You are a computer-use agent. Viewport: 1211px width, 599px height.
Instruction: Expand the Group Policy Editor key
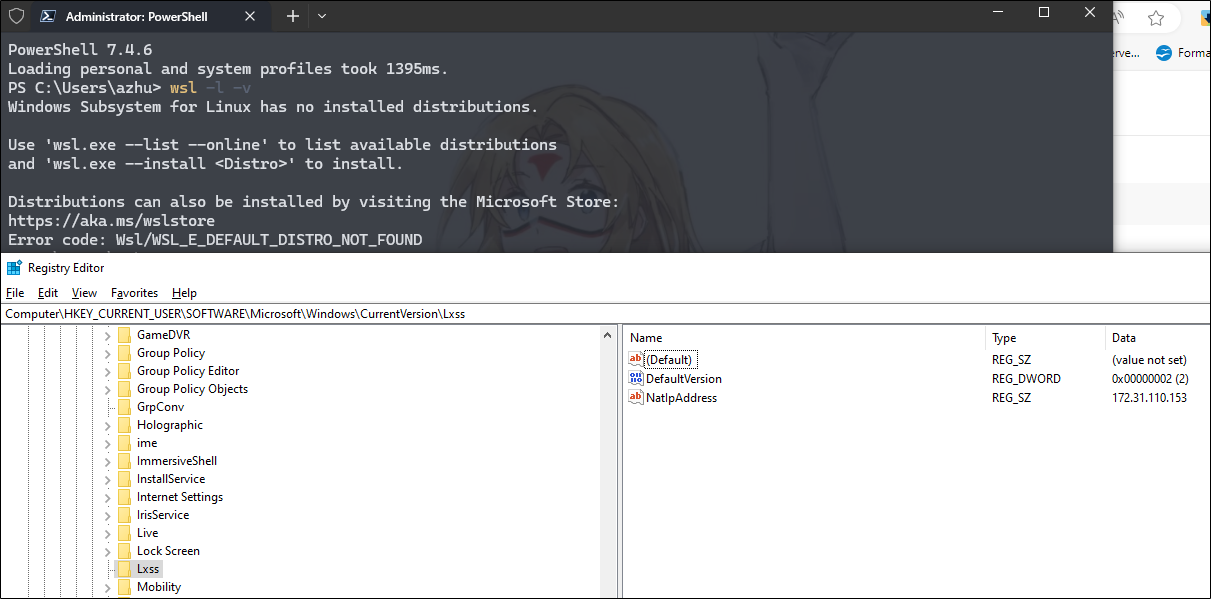(108, 371)
